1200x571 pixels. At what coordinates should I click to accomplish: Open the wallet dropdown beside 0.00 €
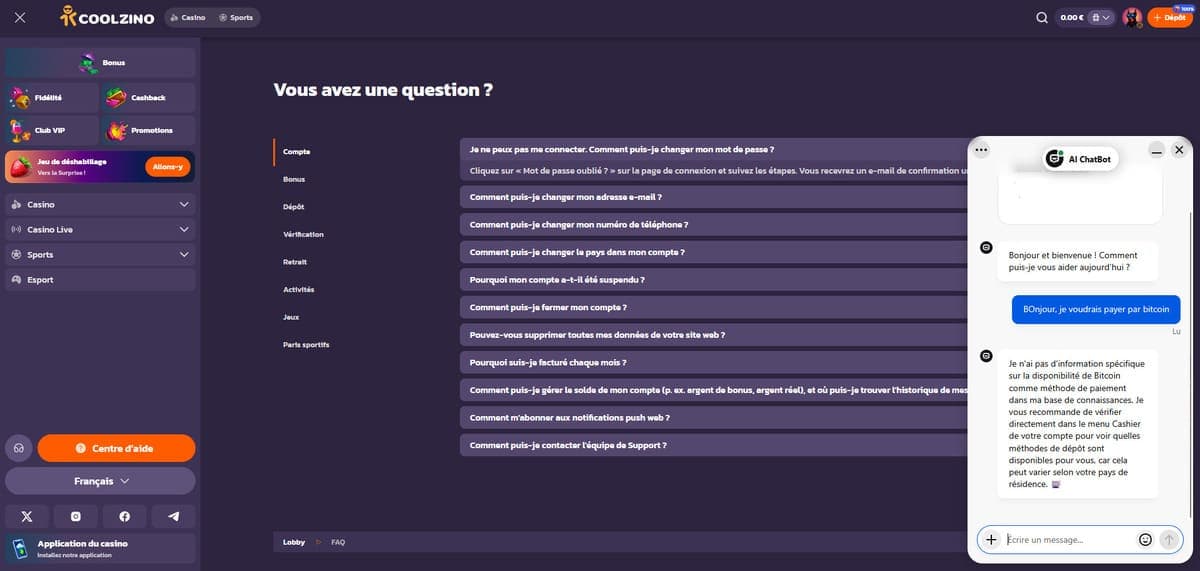coord(1102,17)
